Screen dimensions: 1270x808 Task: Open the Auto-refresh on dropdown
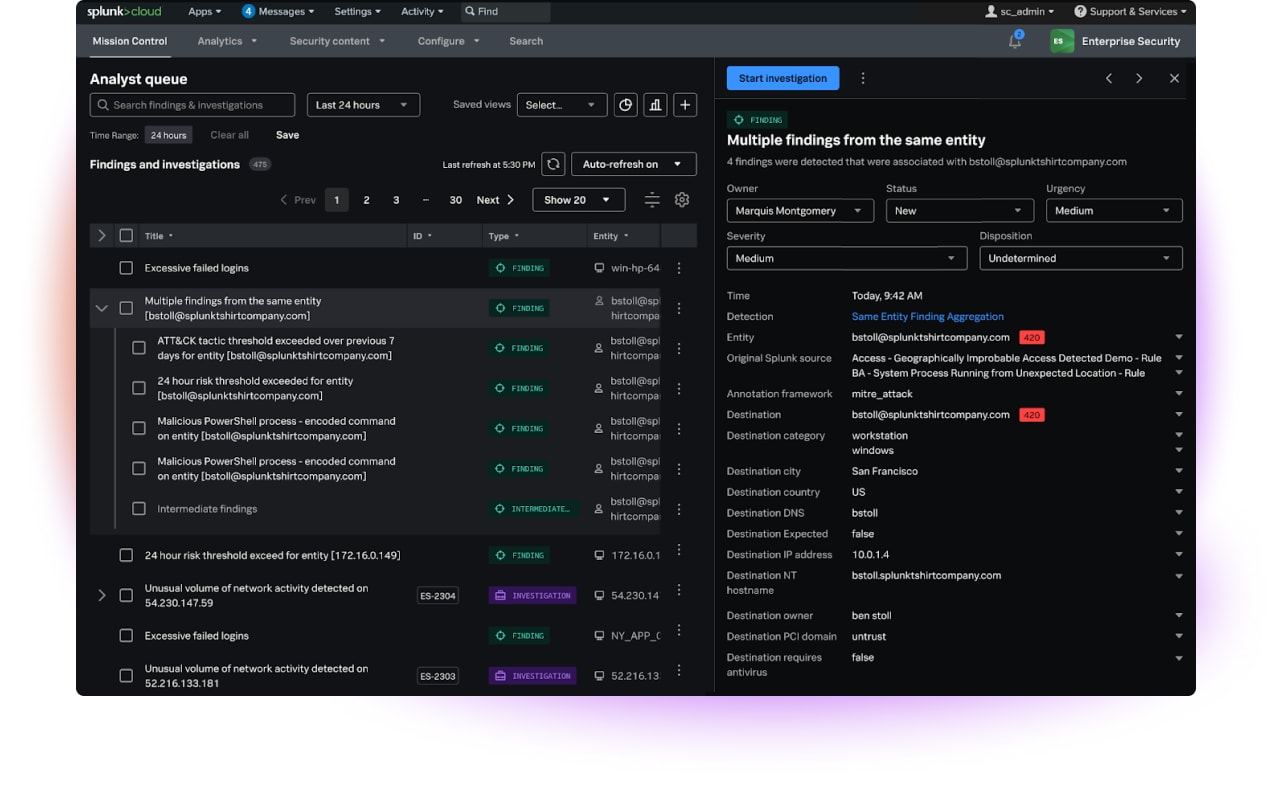pos(634,163)
